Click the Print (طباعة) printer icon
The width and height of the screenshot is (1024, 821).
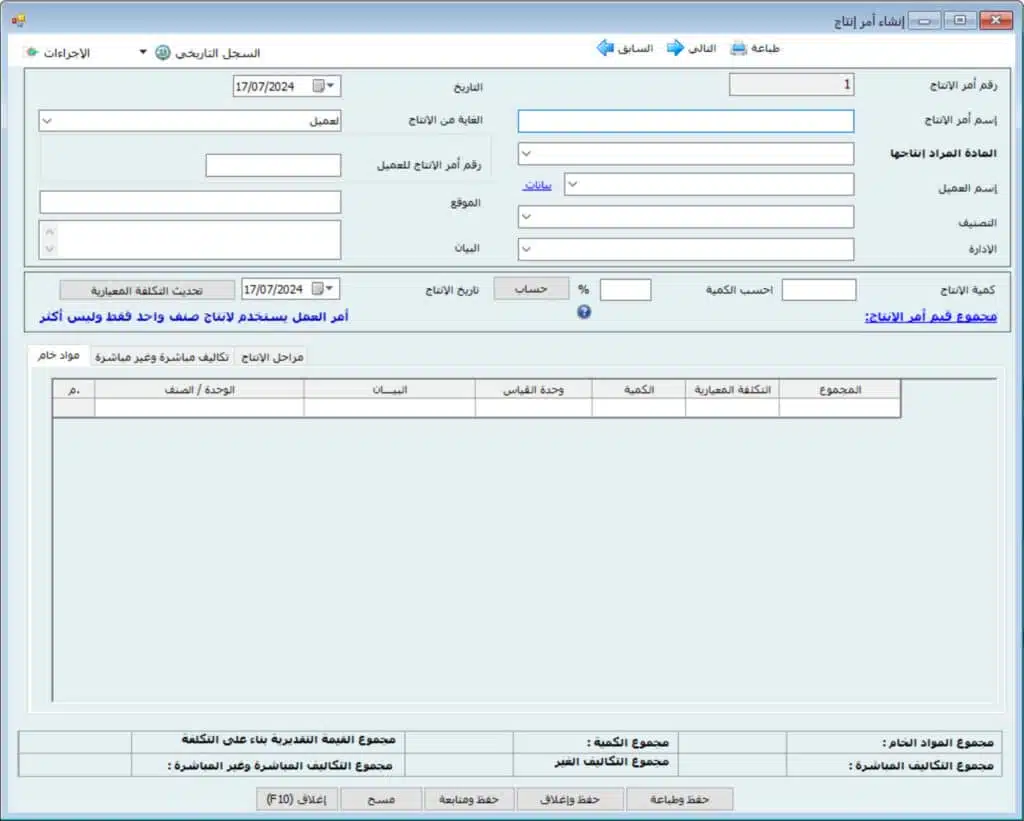(x=738, y=48)
